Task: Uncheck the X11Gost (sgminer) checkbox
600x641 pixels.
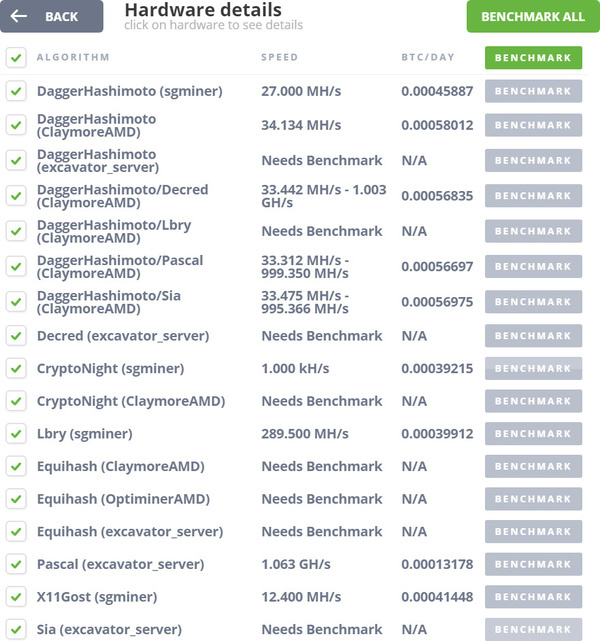Action: point(15,597)
